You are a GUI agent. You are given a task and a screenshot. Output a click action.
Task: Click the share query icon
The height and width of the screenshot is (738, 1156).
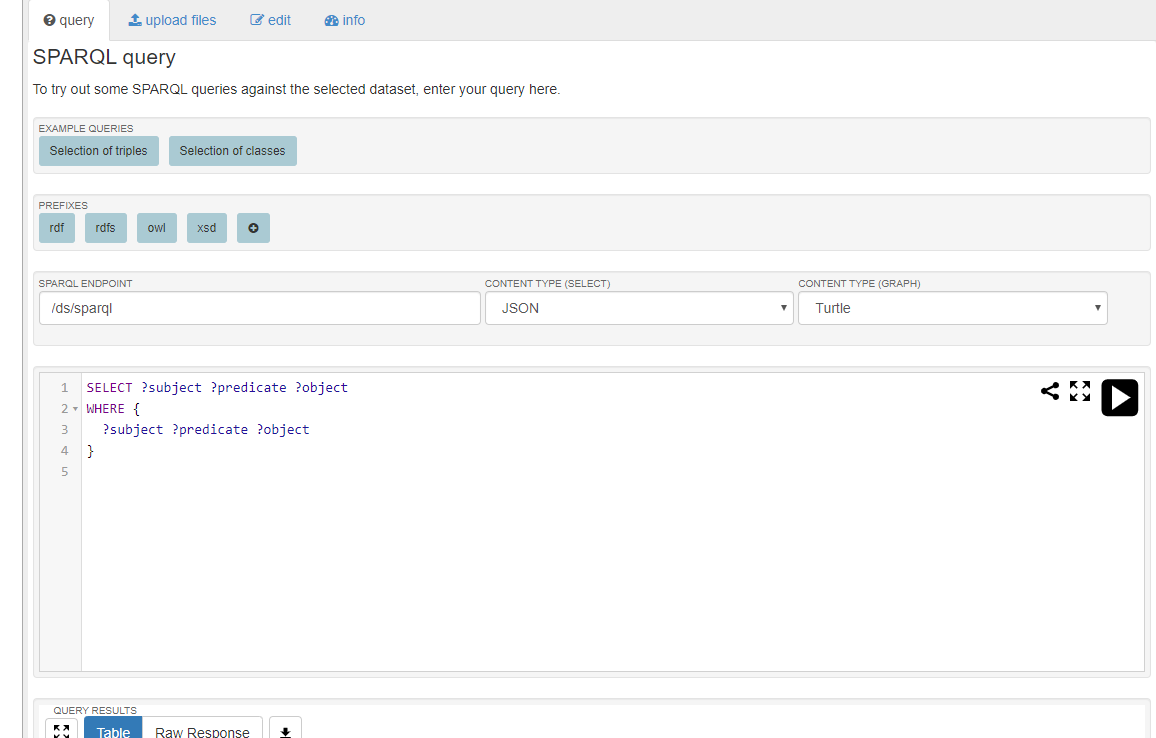[x=1049, y=391]
